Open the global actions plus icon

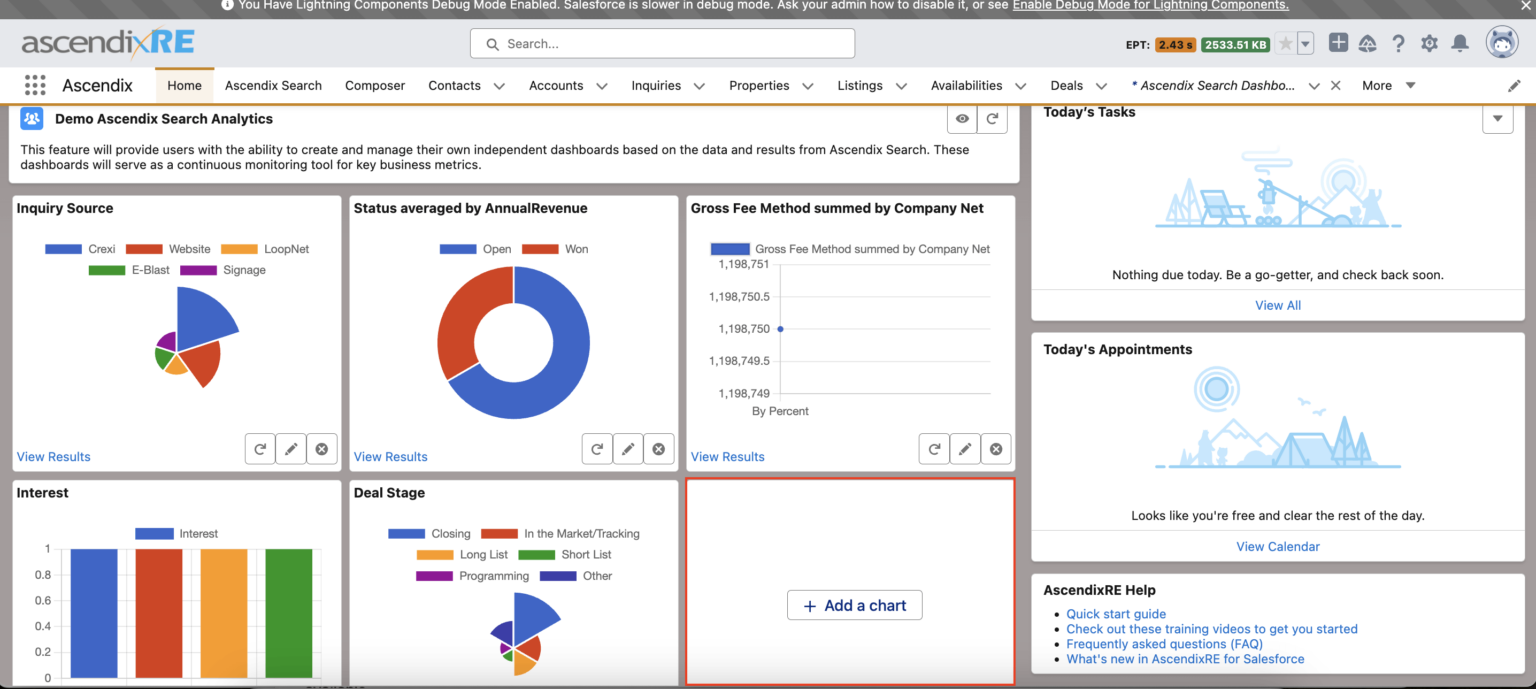point(1338,43)
